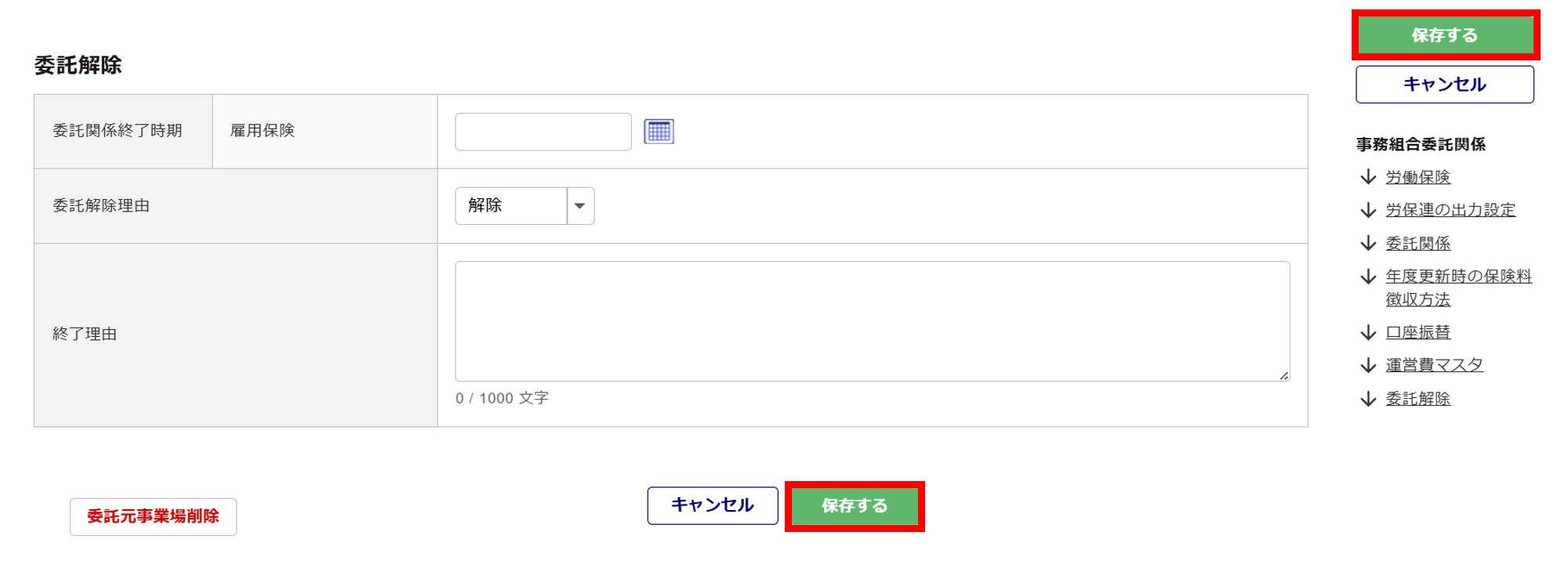Screen dimensions: 1568x579
Task: Expand the 委託解除理由 dropdown arrow
Action: pyautogui.click(x=580, y=206)
